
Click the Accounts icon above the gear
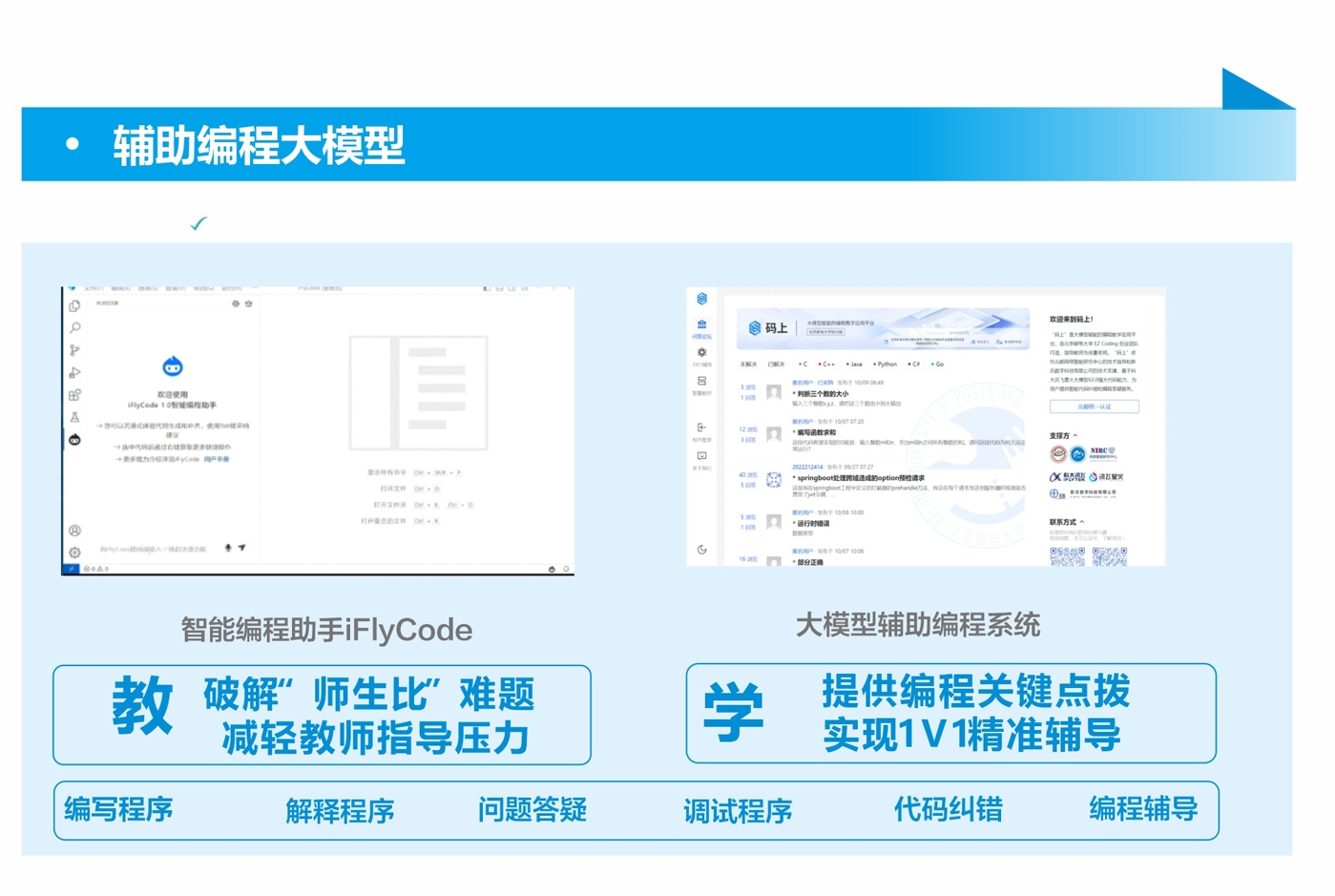(74, 530)
